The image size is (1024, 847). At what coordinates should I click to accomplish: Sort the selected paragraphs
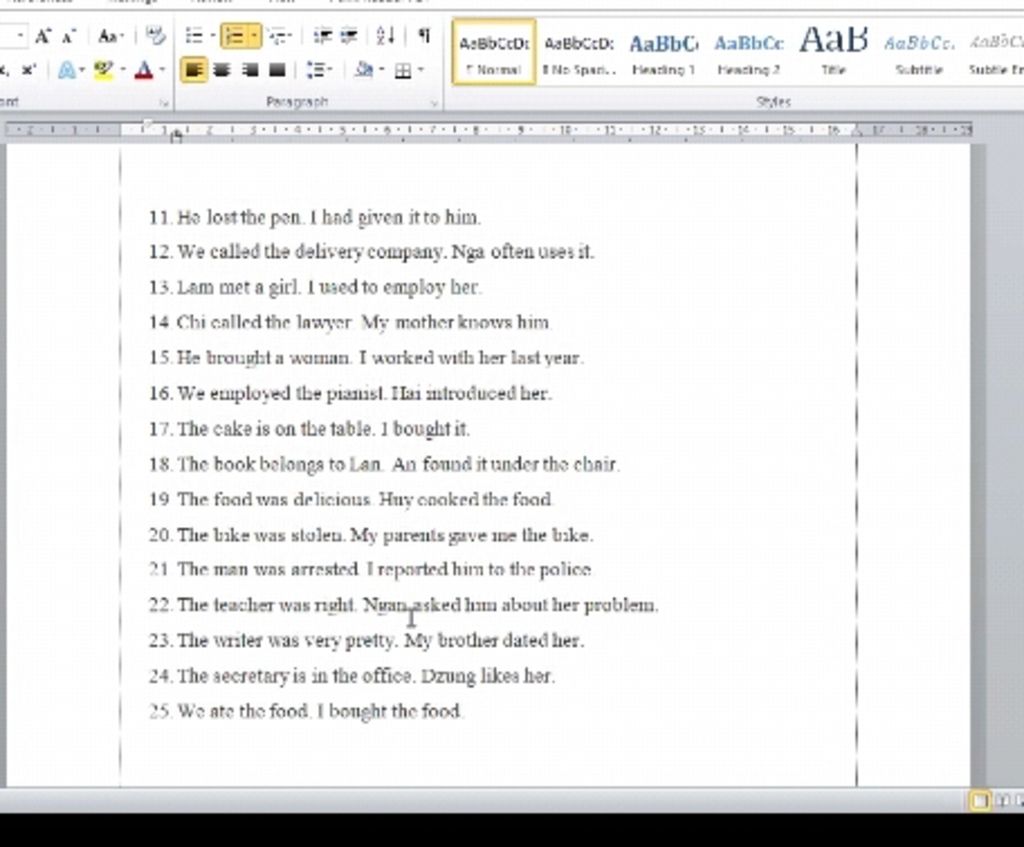(x=385, y=36)
